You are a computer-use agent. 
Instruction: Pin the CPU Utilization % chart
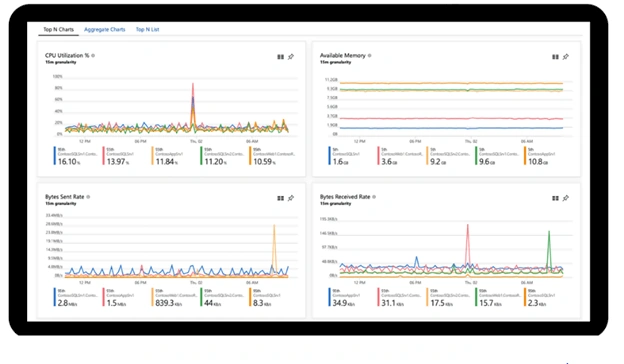click(x=291, y=57)
